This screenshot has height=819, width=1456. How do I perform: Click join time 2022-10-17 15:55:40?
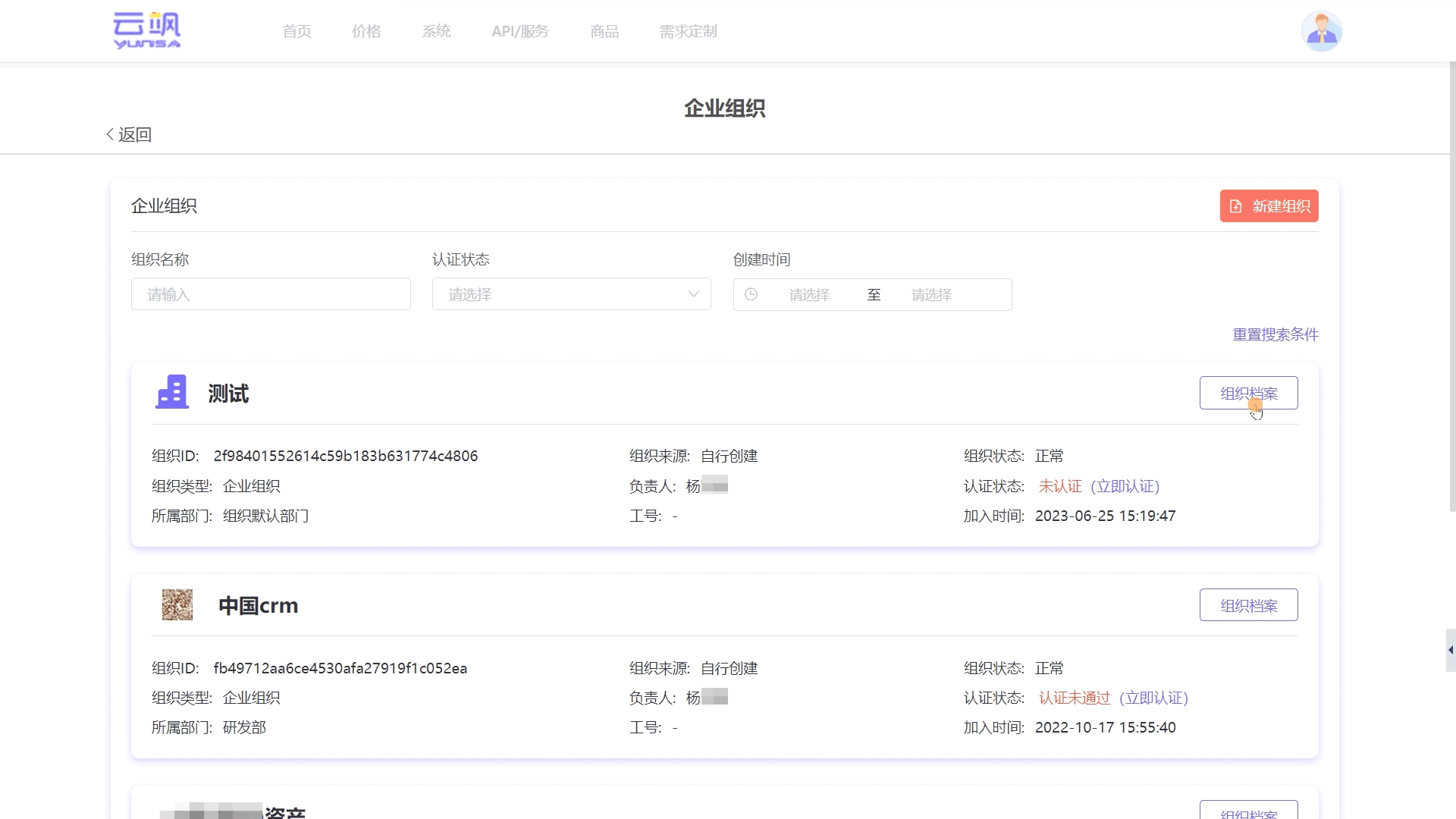[1105, 727]
